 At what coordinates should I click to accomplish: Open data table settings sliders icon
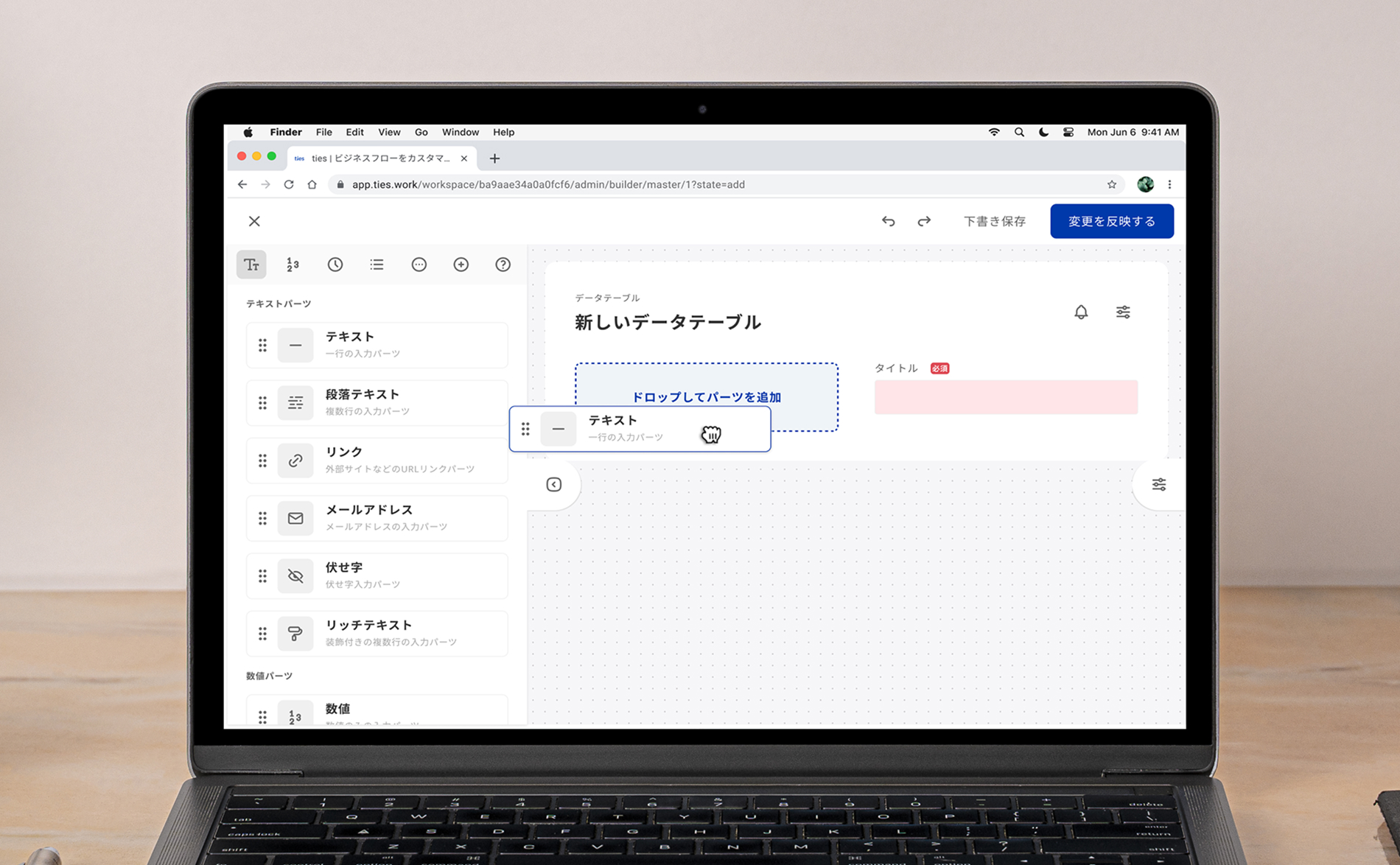pos(1123,312)
